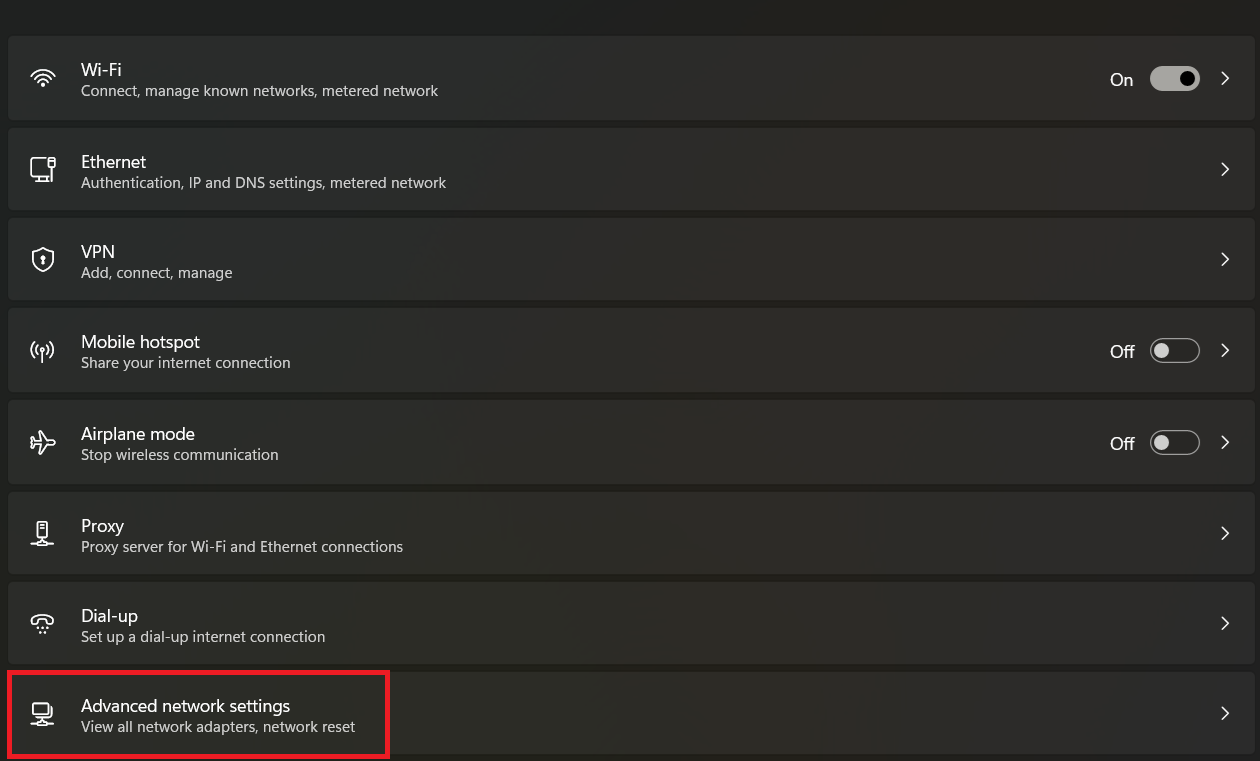Viewport: 1260px width, 761px height.
Task: Click the Wi-Fi signal icon
Action: point(42,79)
